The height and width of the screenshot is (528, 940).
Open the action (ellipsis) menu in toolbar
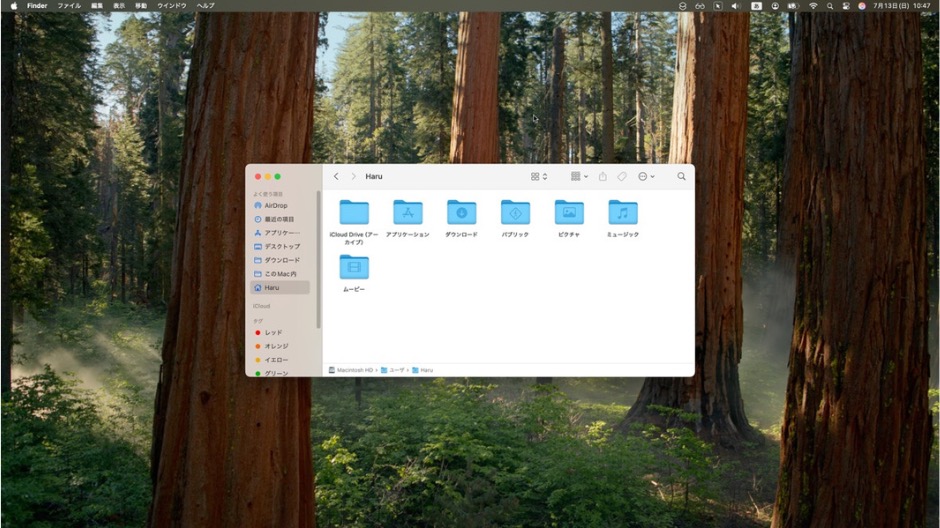646,176
